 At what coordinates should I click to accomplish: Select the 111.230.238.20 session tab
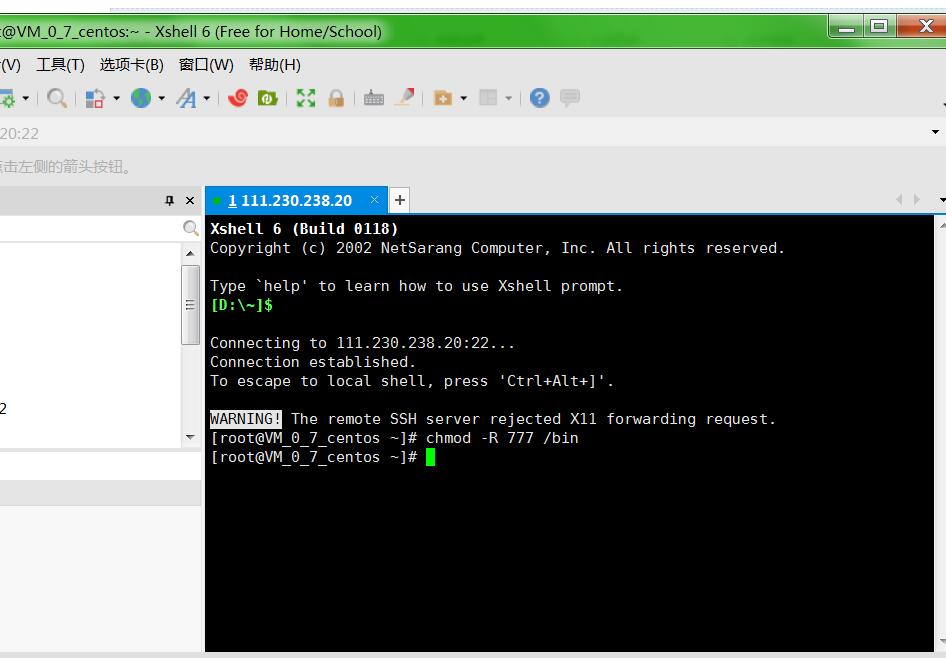point(290,200)
